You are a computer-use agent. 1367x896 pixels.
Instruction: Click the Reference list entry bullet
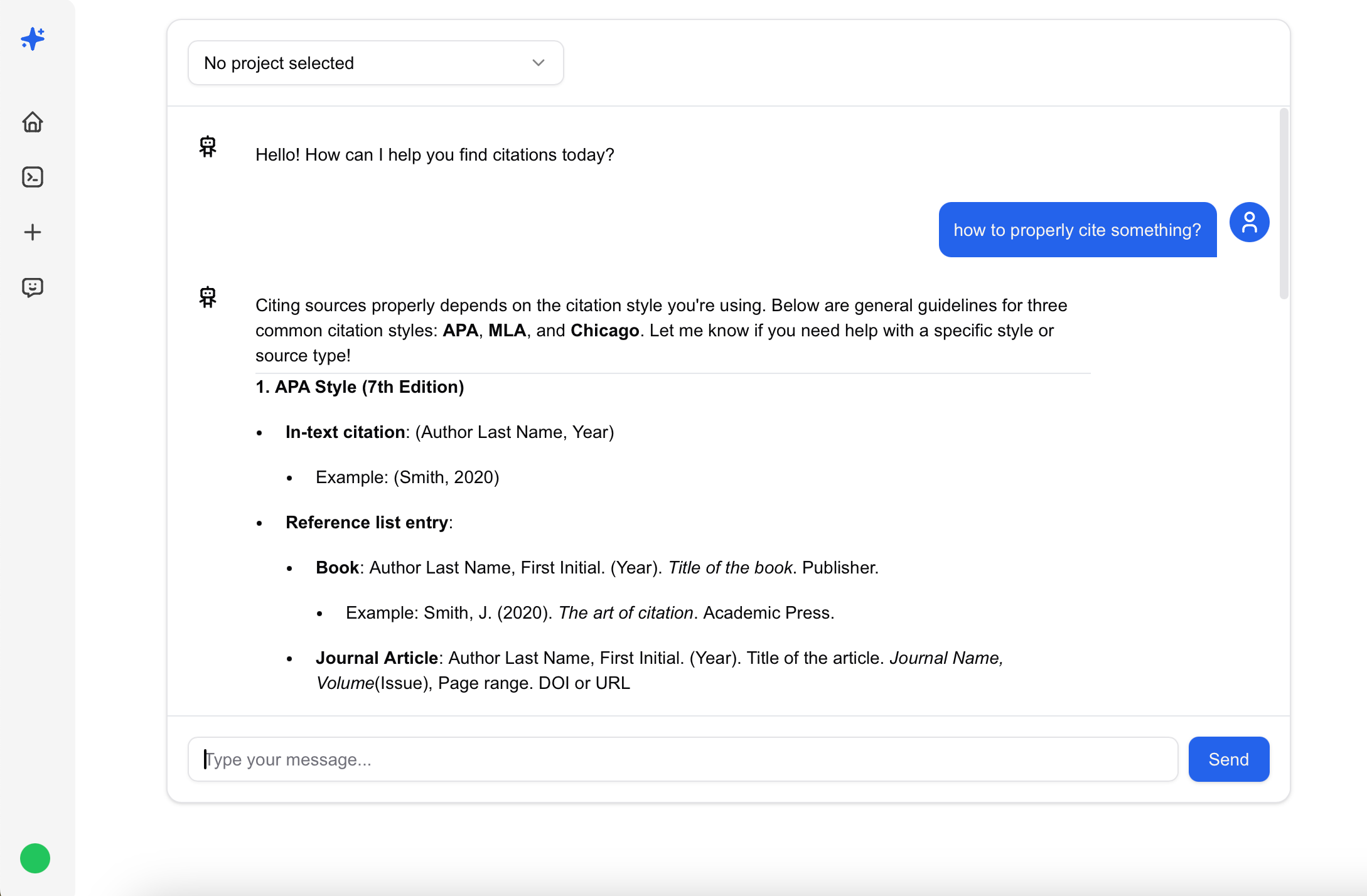pos(368,522)
